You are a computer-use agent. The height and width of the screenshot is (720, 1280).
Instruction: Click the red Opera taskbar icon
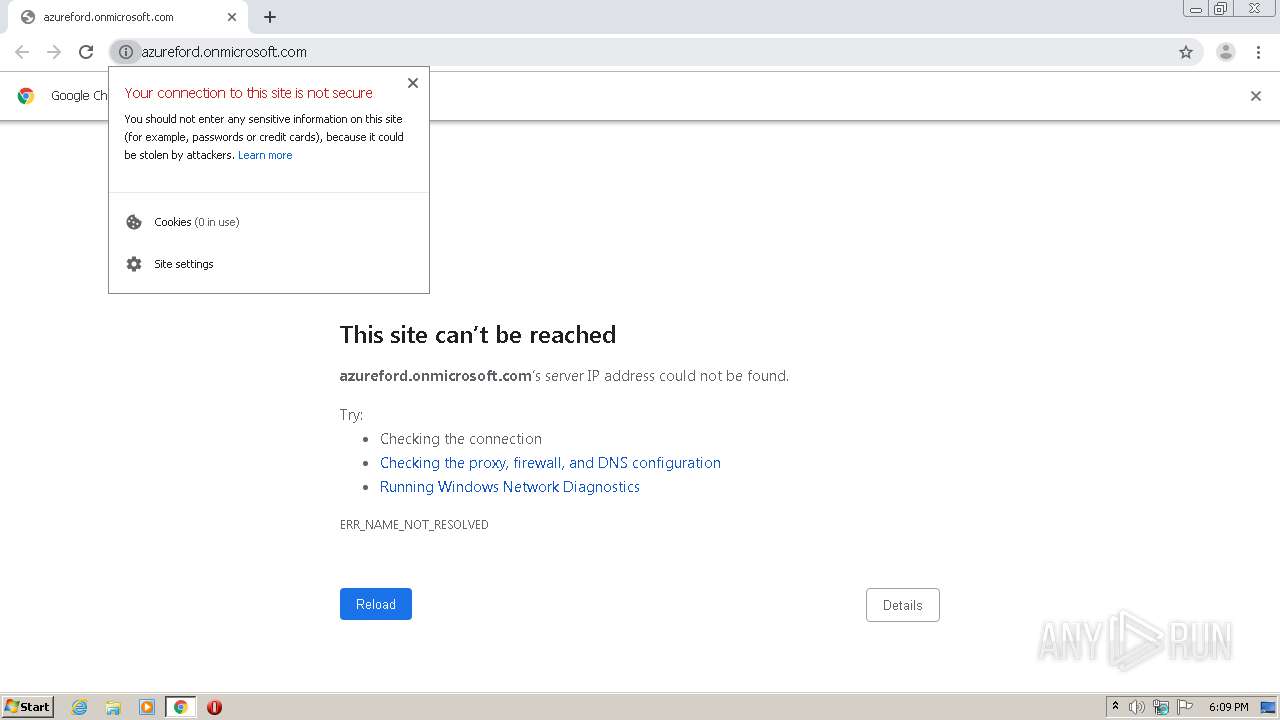[214, 707]
